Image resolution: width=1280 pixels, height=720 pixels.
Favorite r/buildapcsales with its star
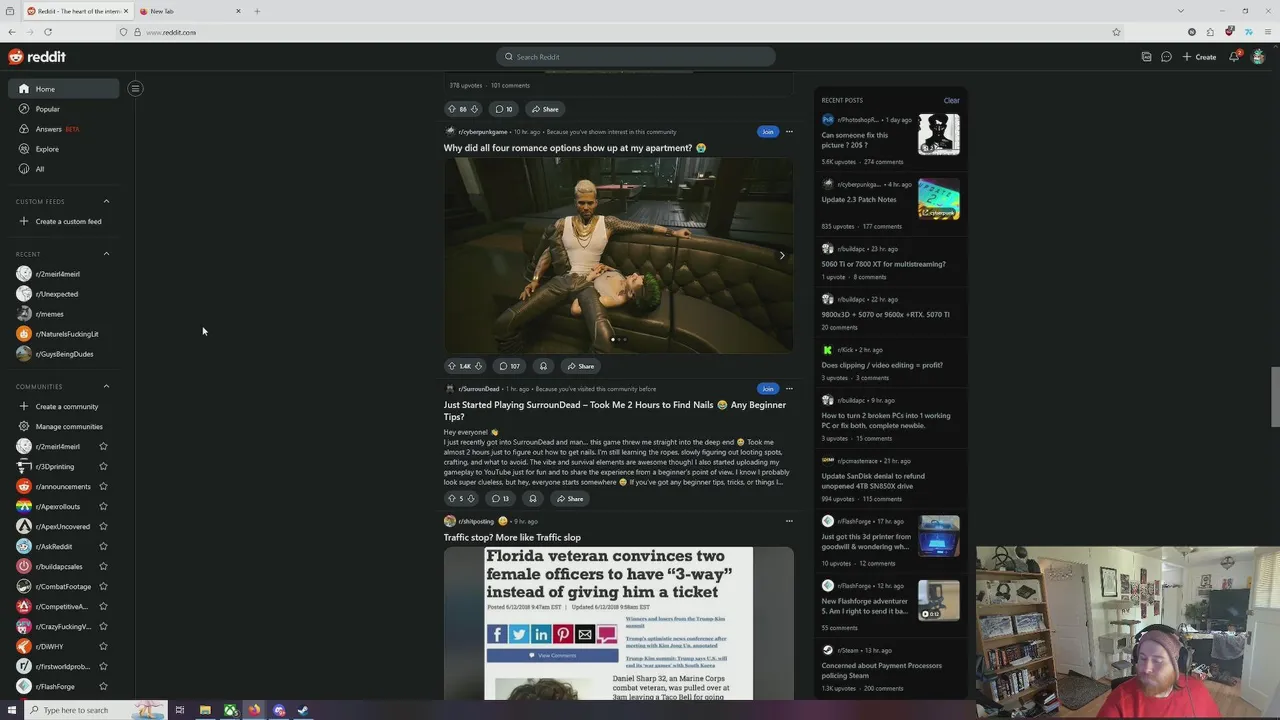pos(103,566)
